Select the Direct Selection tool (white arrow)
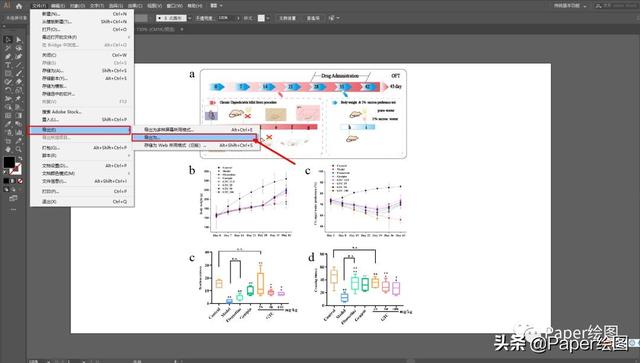This screenshot has width=640, height=363. click(x=18, y=40)
